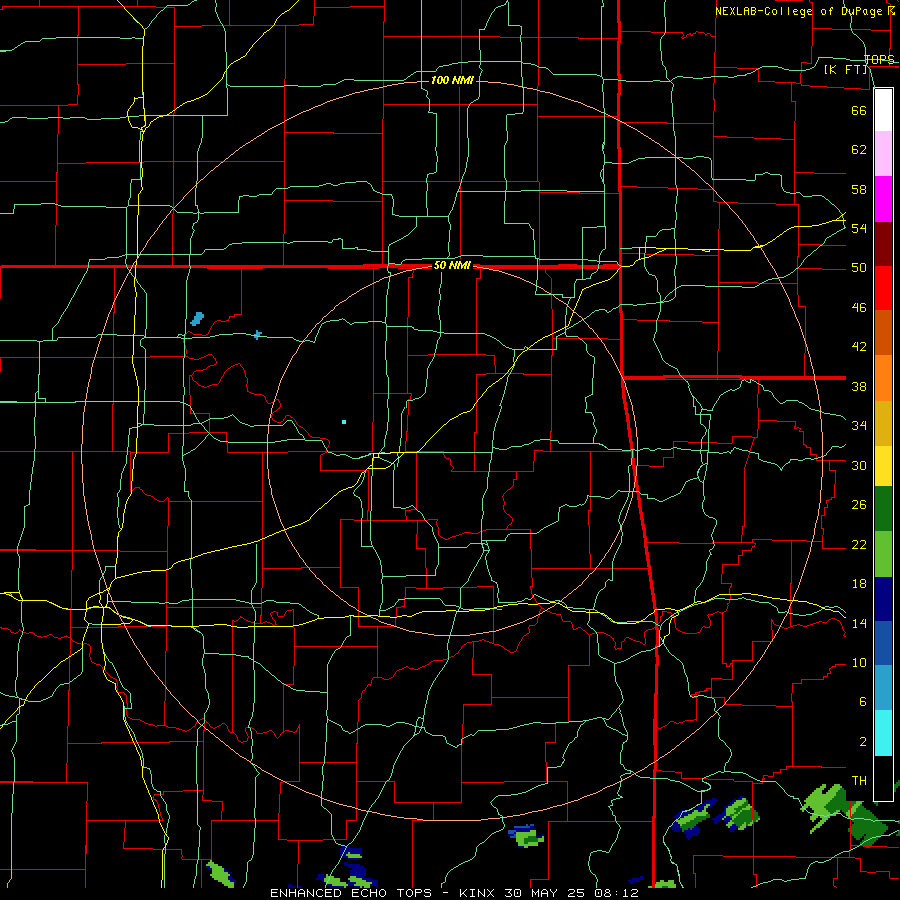Click the '46' legend value
Viewport: 900px width, 900px height.
859,308
